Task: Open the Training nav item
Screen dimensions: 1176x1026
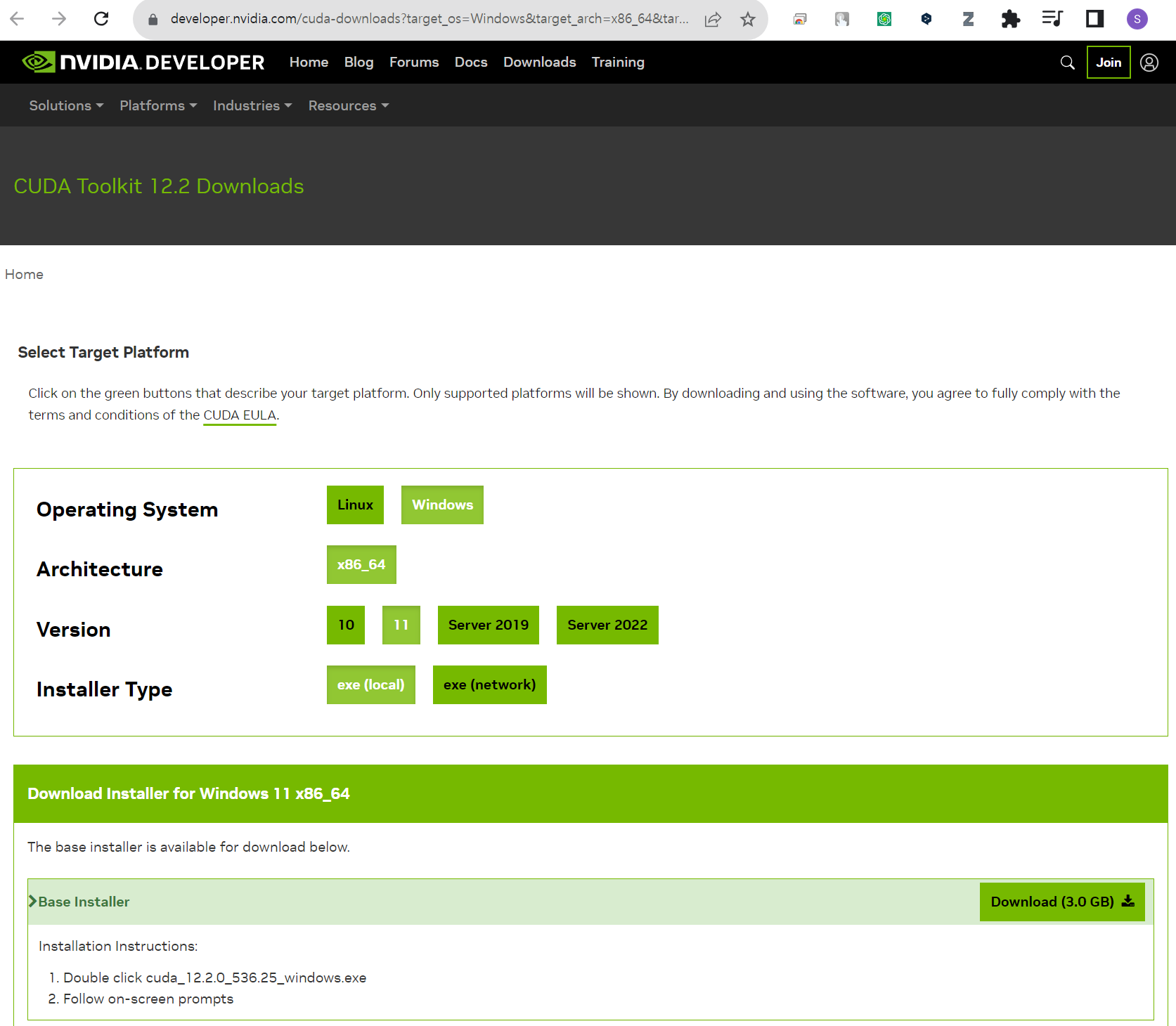Action: tap(618, 63)
